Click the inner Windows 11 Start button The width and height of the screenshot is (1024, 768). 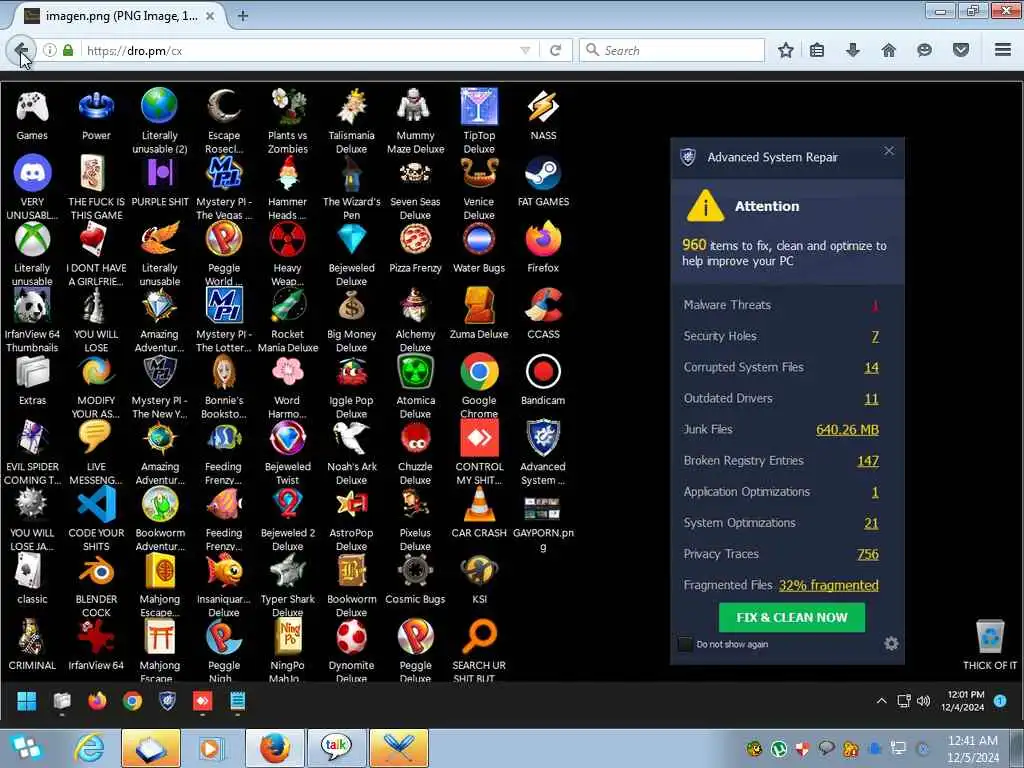click(26, 701)
